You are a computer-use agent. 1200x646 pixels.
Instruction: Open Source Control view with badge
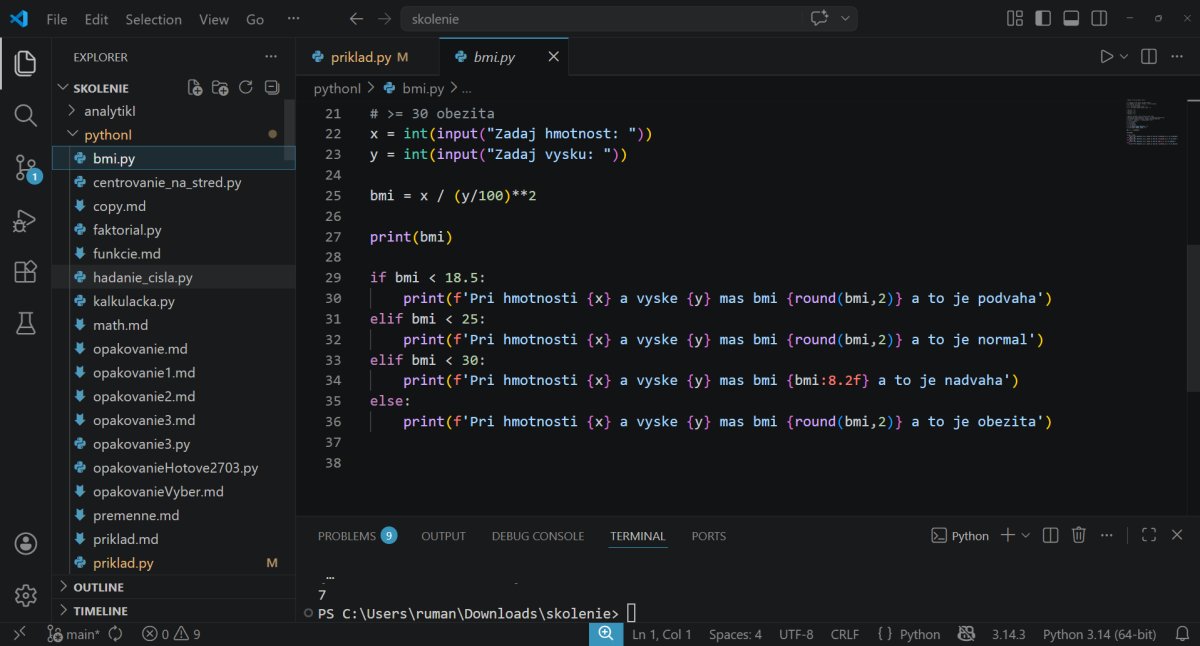pos(26,168)
